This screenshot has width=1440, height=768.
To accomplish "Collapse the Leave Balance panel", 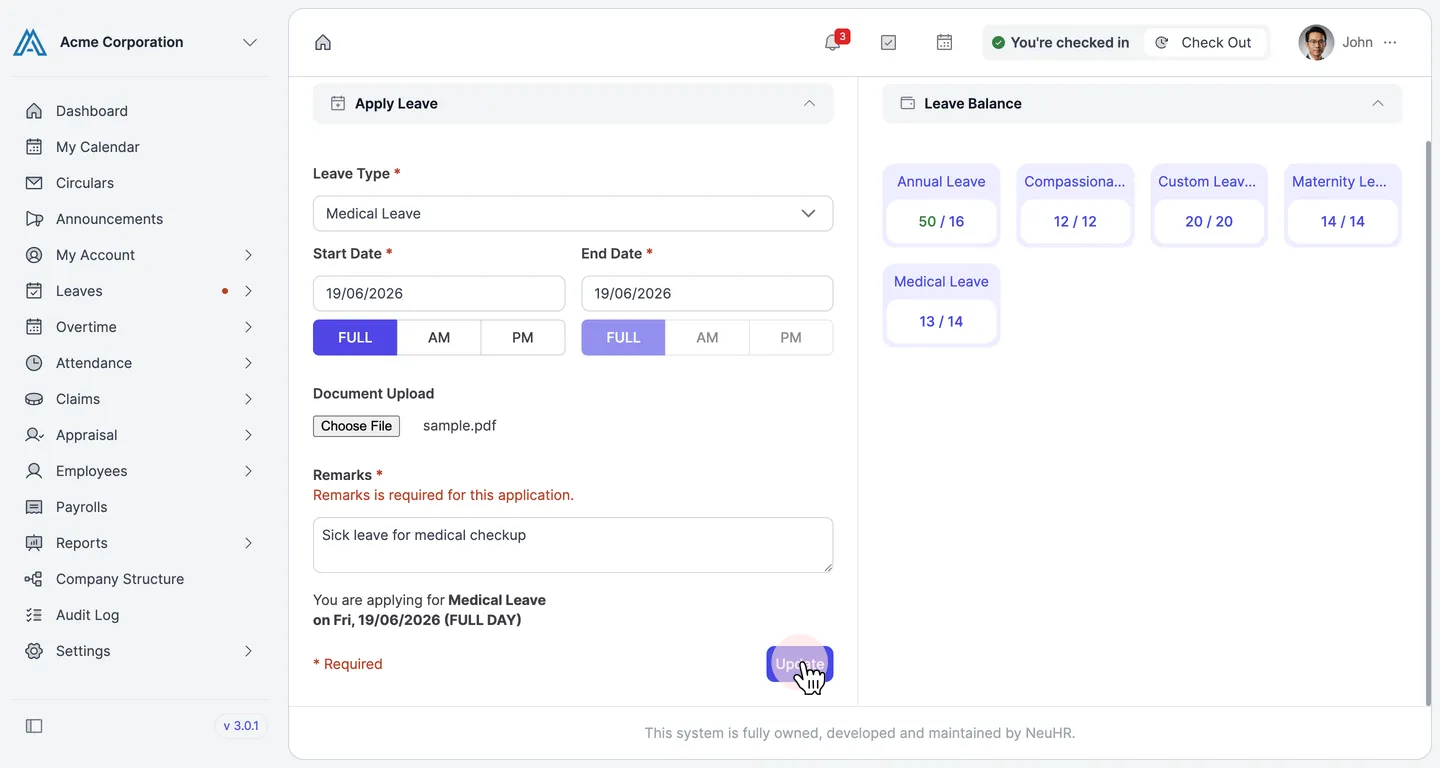I will (1378, 103).
